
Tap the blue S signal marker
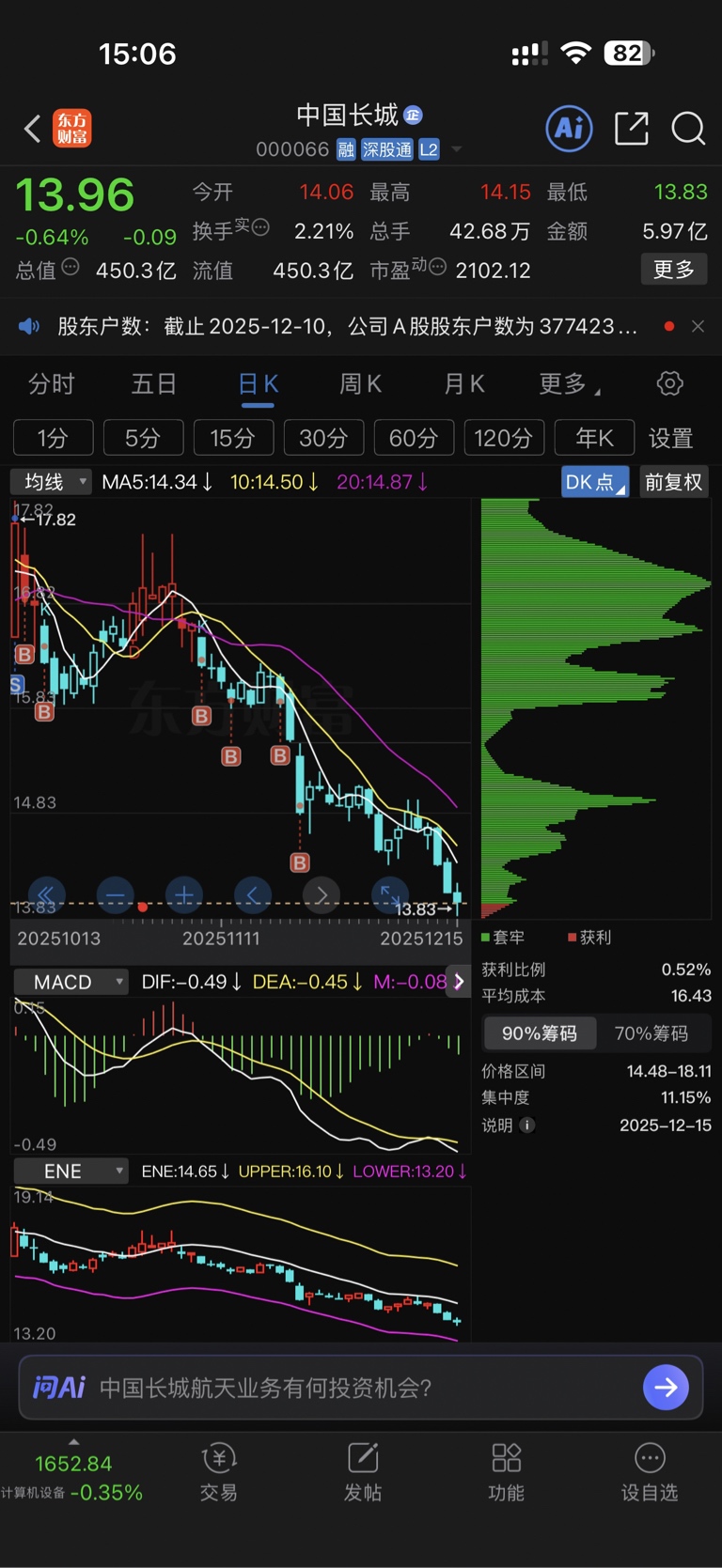[x=17, y=684]
